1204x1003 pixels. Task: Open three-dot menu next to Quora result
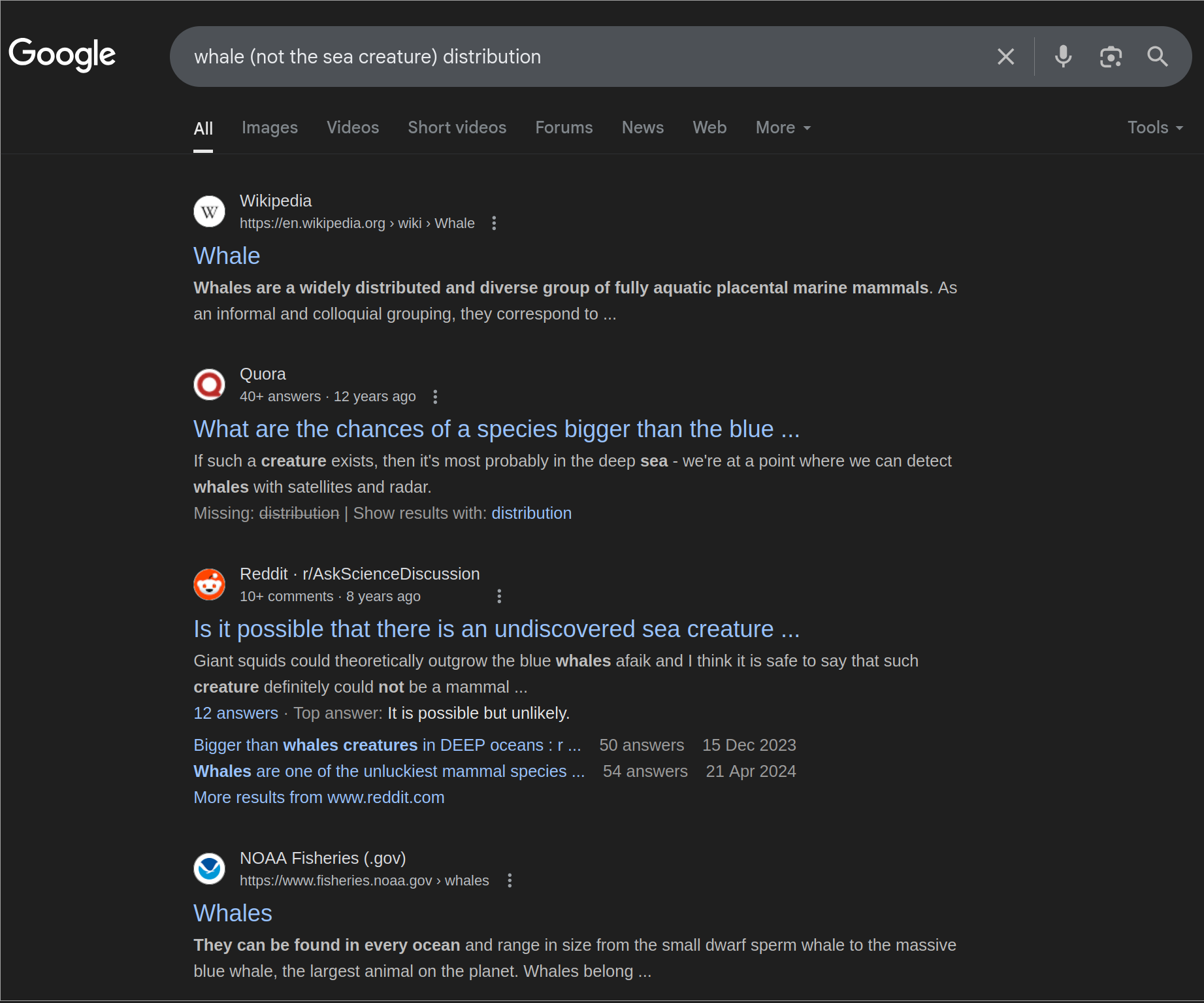tap(435, 397)
